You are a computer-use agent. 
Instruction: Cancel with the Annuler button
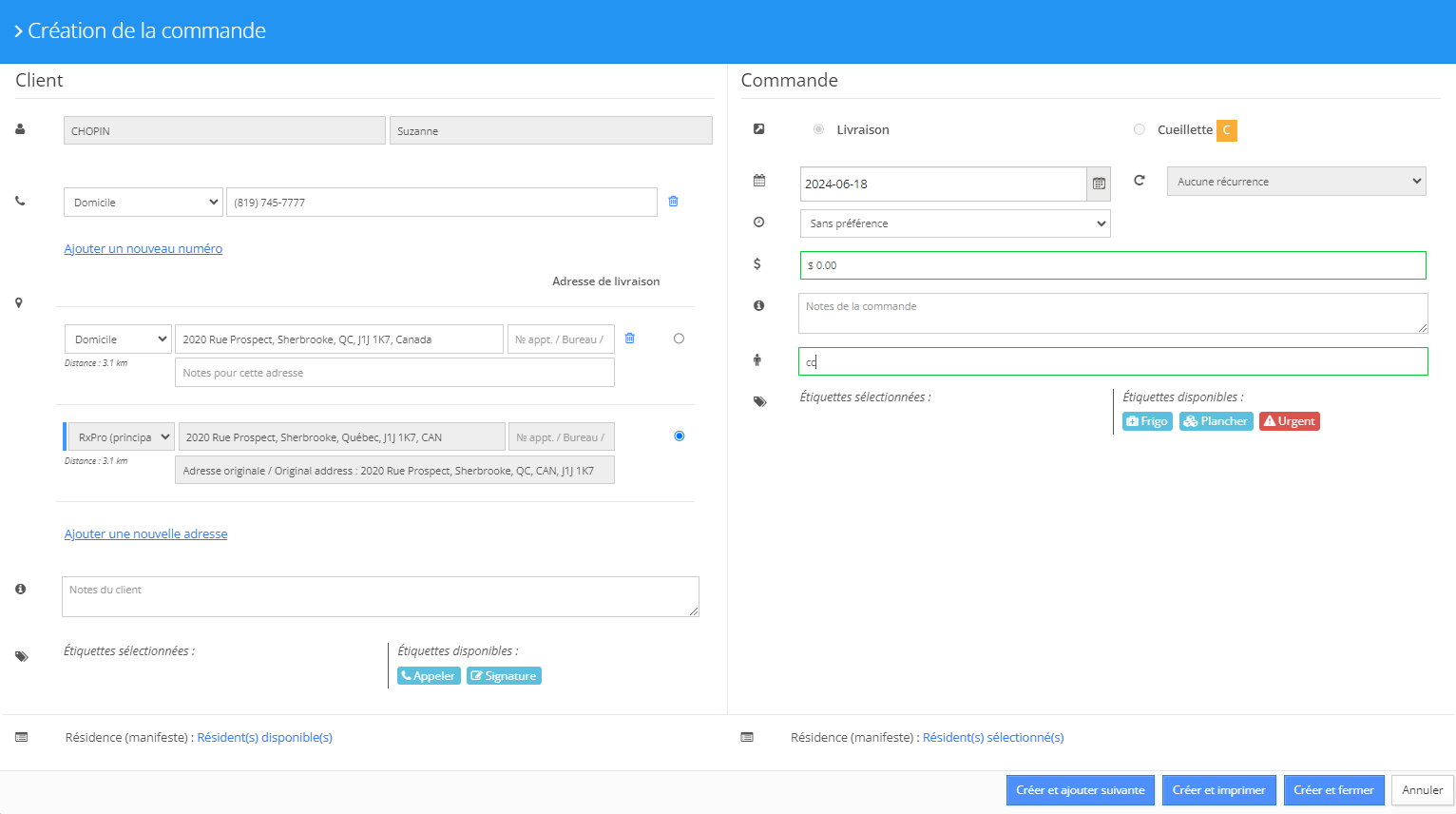1423,790
